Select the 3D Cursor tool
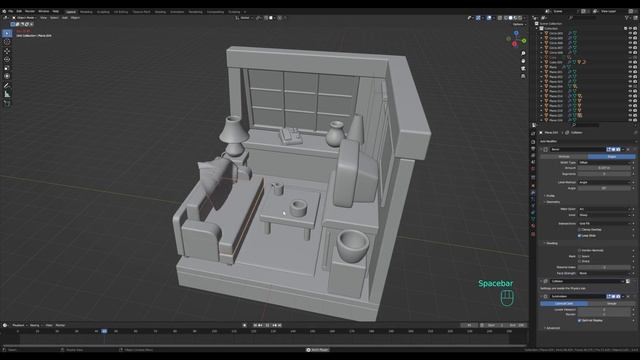Viewport: 640px width, 360px height. [x=7, y=42]
